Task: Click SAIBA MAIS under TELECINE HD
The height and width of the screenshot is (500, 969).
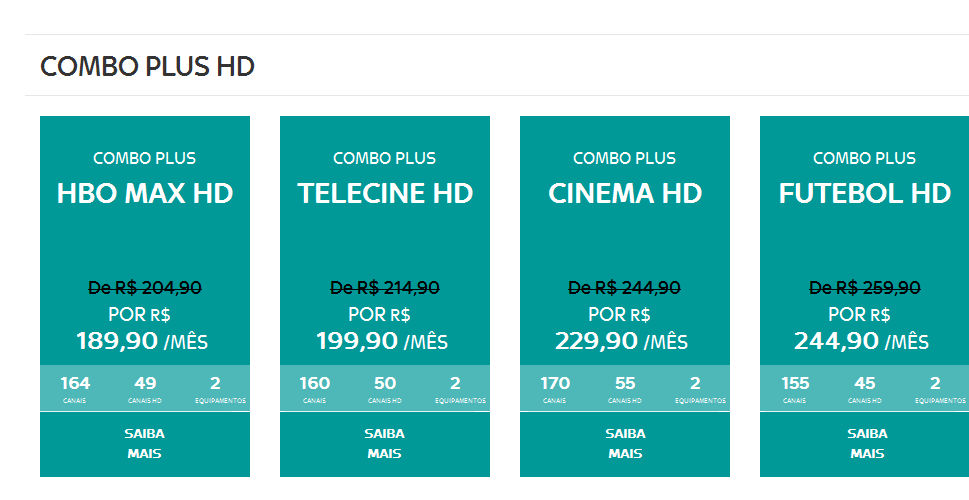Action: [384, 444]
